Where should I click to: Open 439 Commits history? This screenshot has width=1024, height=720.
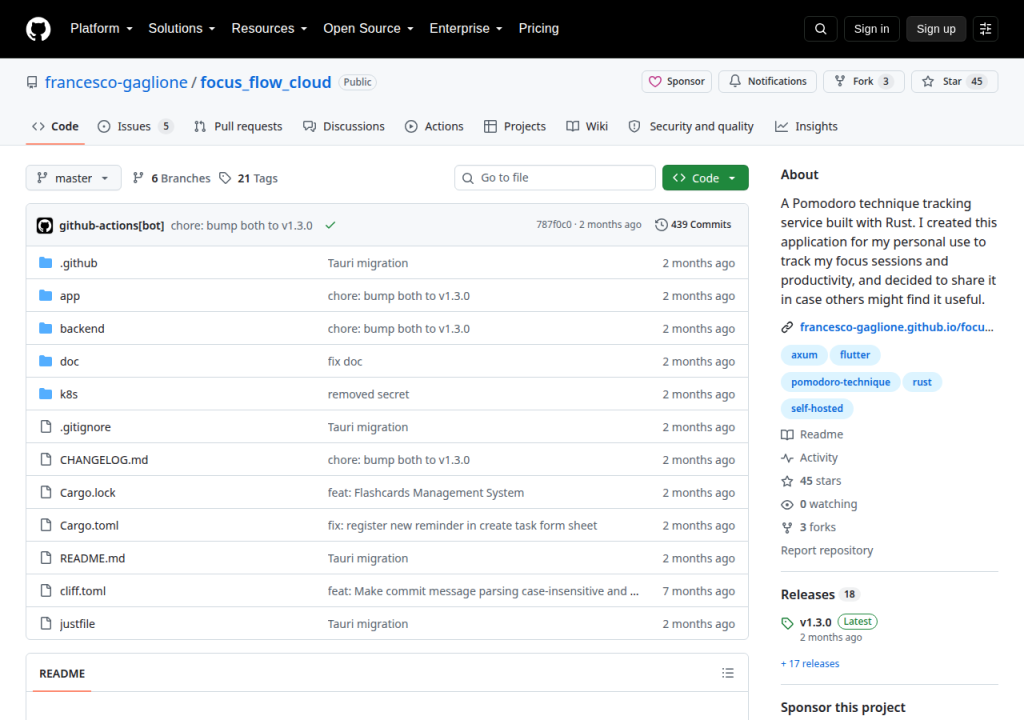[x=693, y=225]
